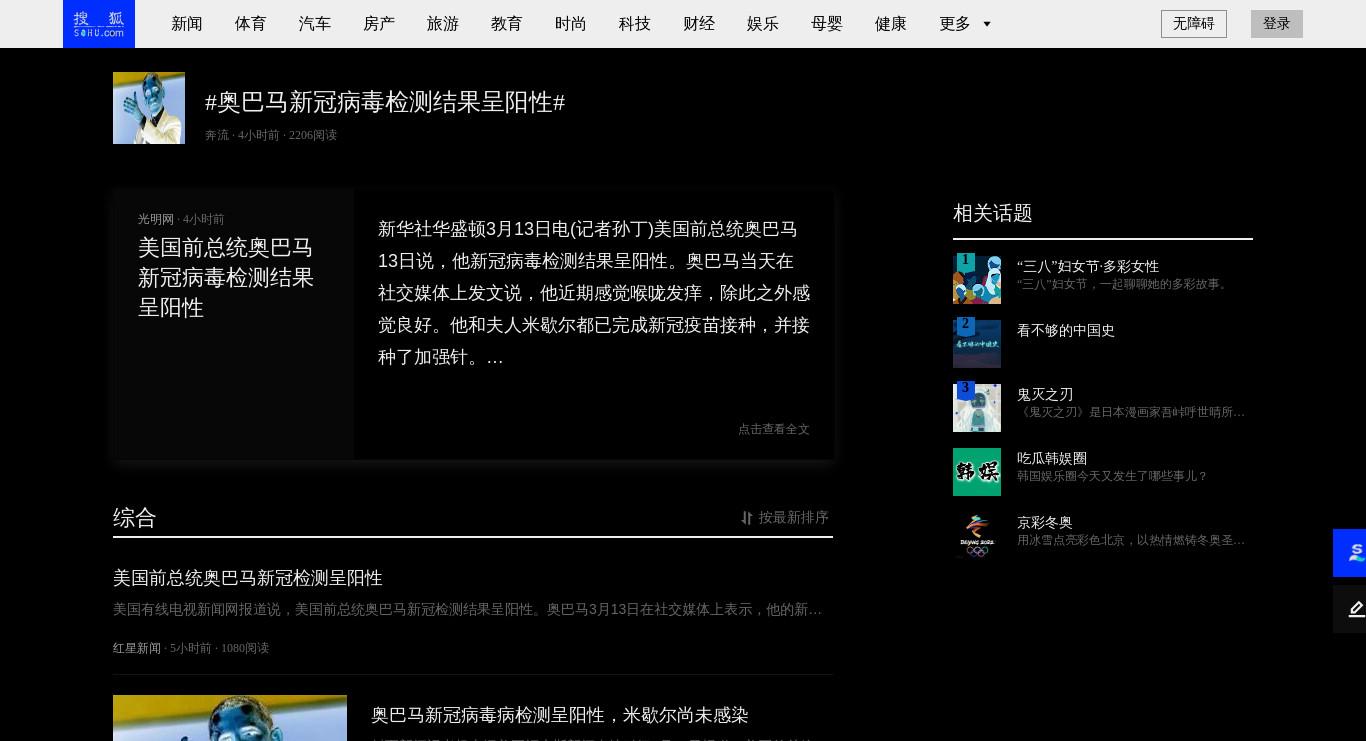Click 点击查看全文 to read full article
The height and width of the screenshot is (741, 1366).
click(x=774, y=429)
